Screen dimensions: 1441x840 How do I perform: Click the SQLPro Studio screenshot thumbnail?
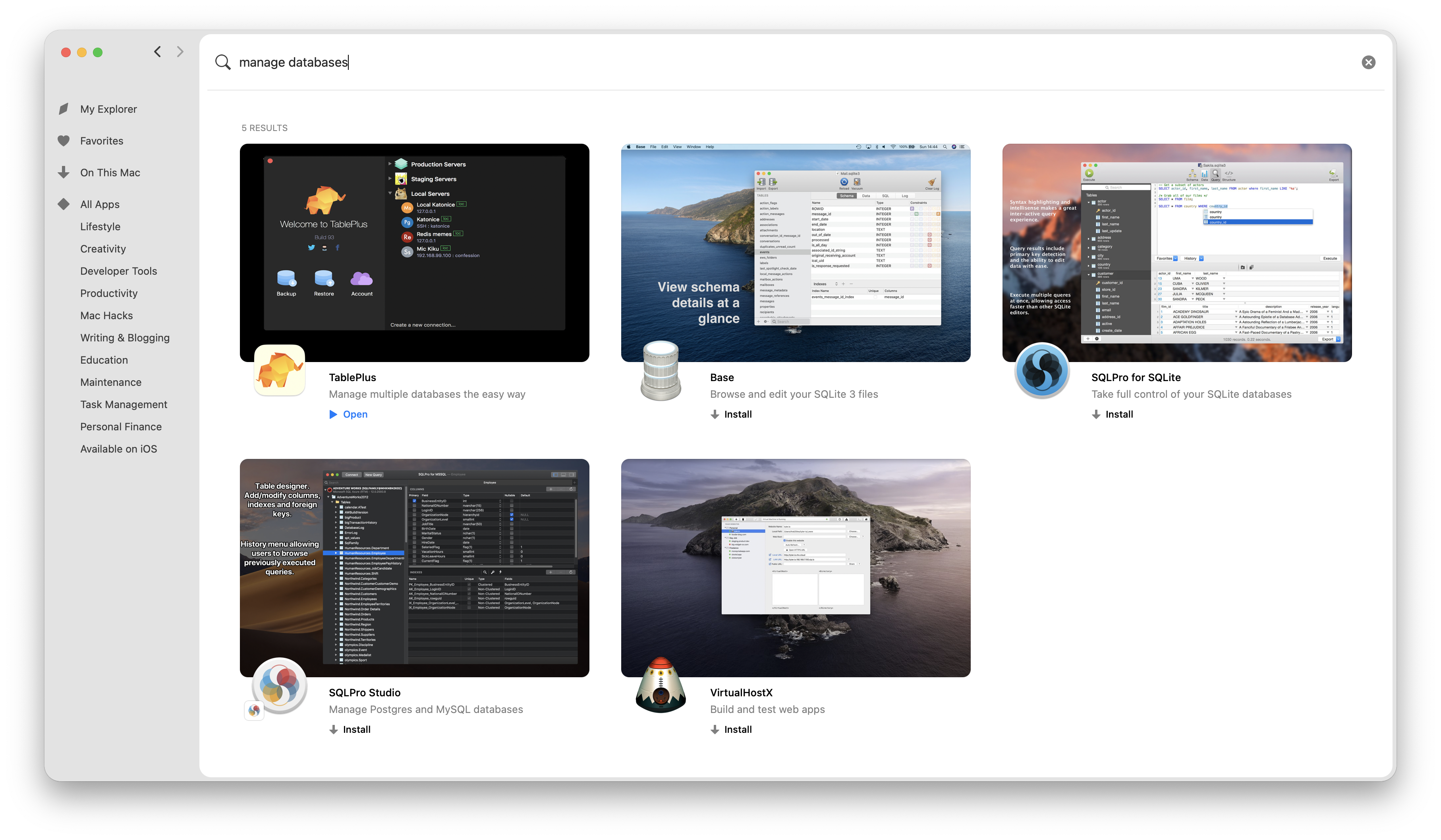click(x=415, y=568)
